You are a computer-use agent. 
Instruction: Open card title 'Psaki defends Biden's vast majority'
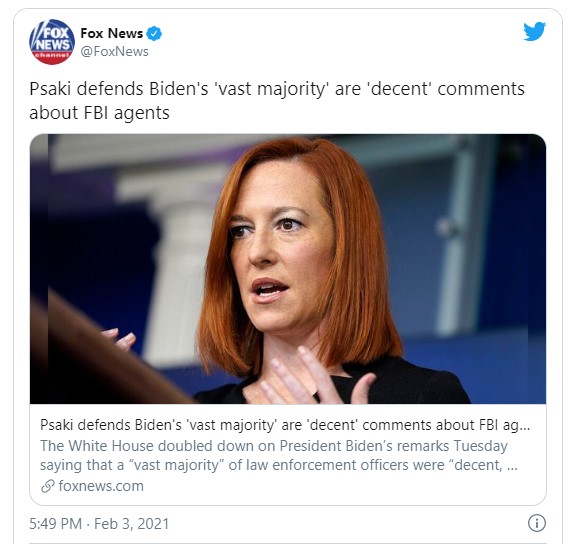(x=285, y=425)
